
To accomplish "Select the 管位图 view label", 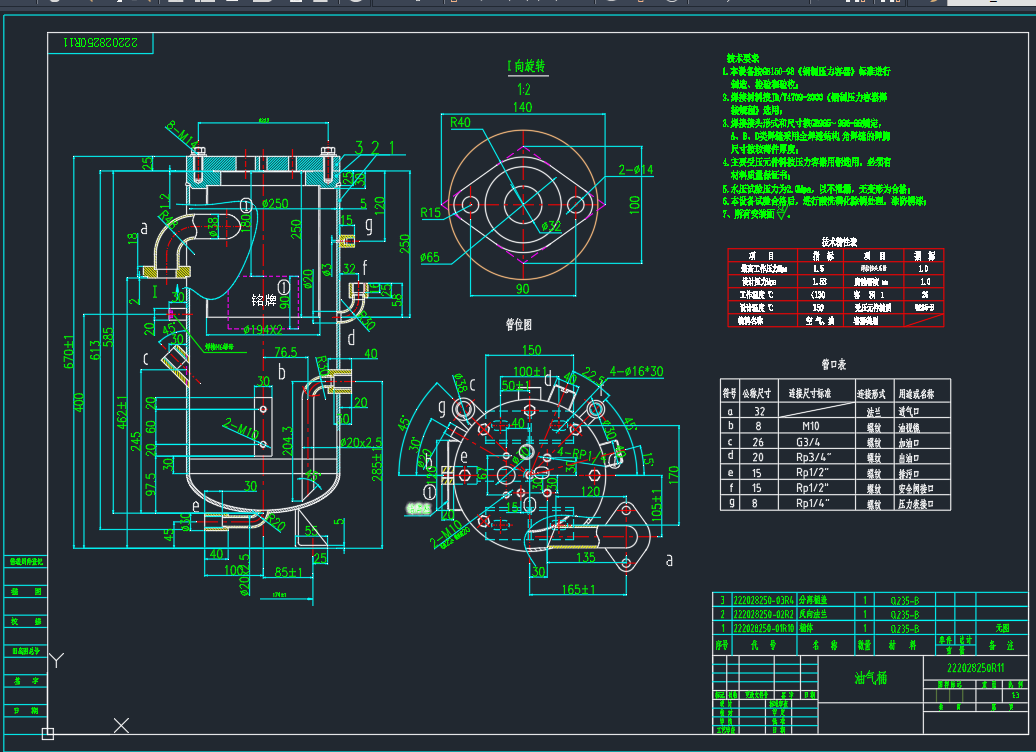I will [519, 324].
